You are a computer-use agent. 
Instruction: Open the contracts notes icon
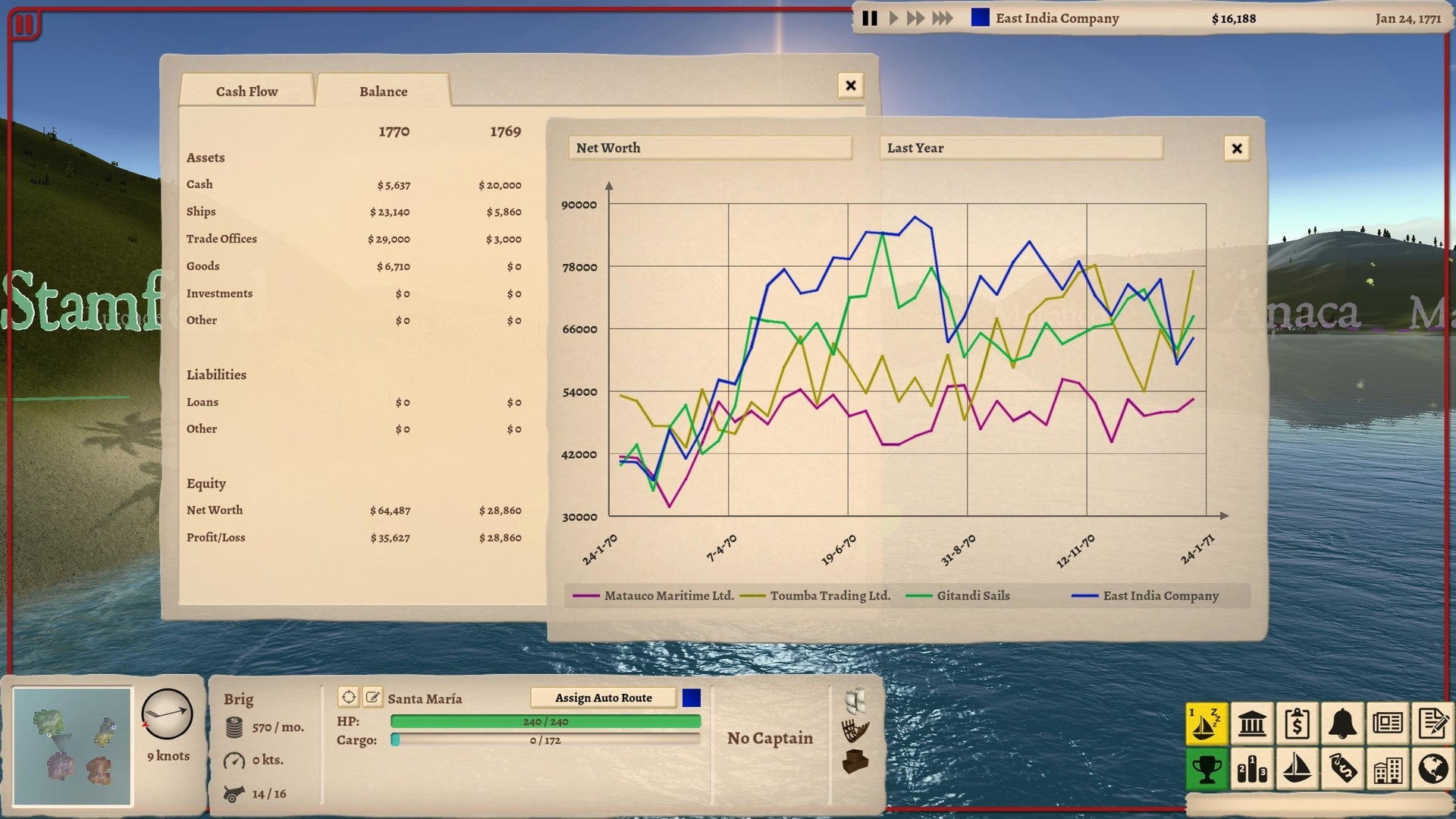(1432, 723)
